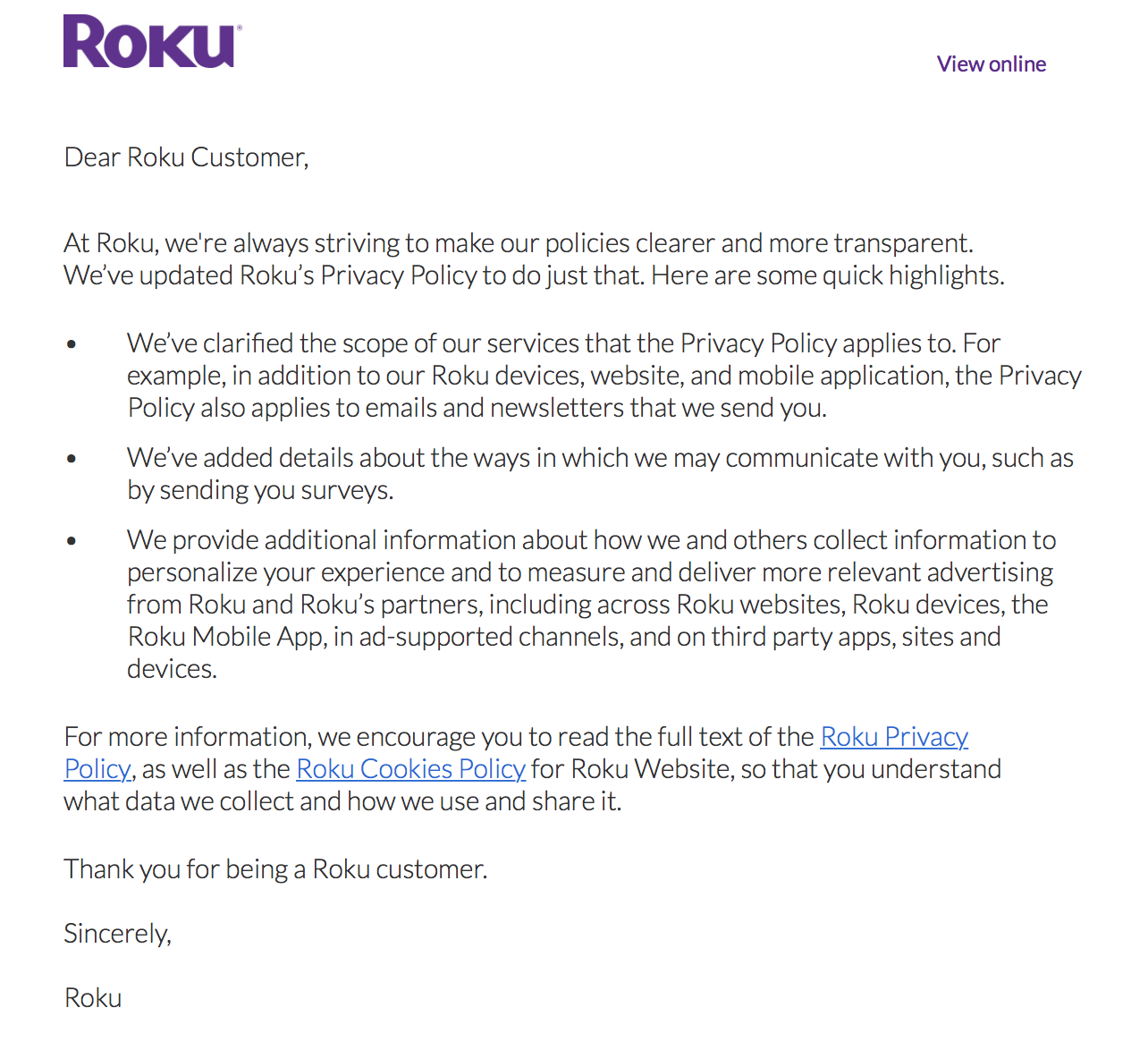Viewport: 1148px width, 1050px height.
Task: Click the "Sincerely," closing line
Action: (117, 934)
